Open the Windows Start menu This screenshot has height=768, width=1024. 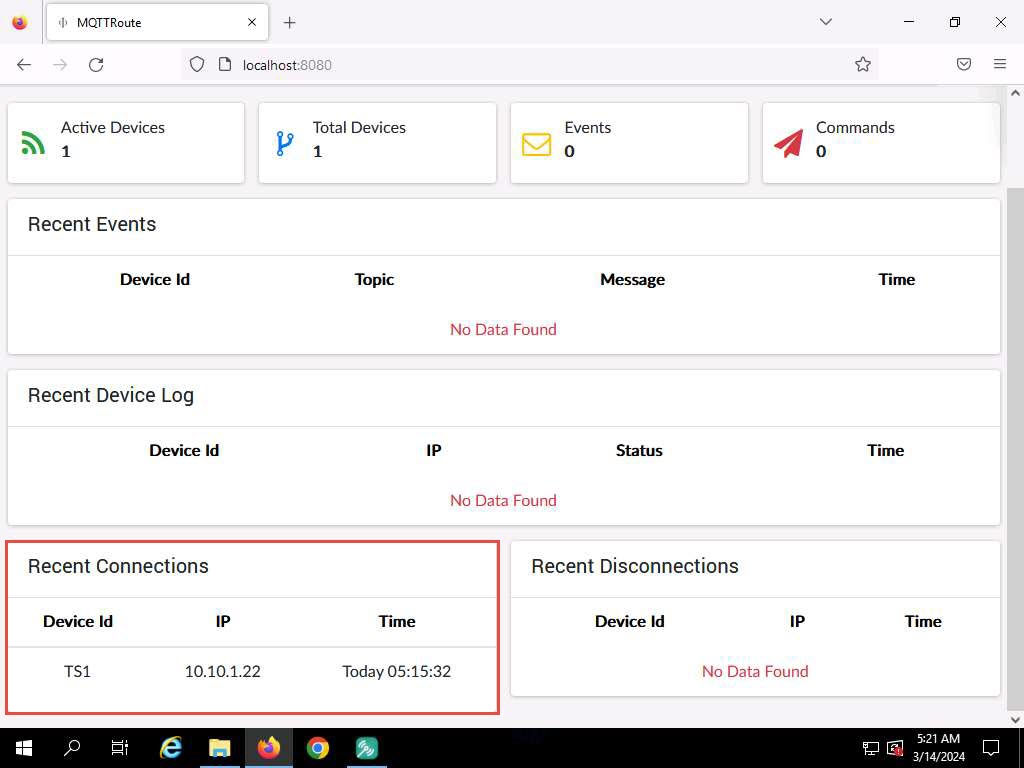click(x=24, y=748)
